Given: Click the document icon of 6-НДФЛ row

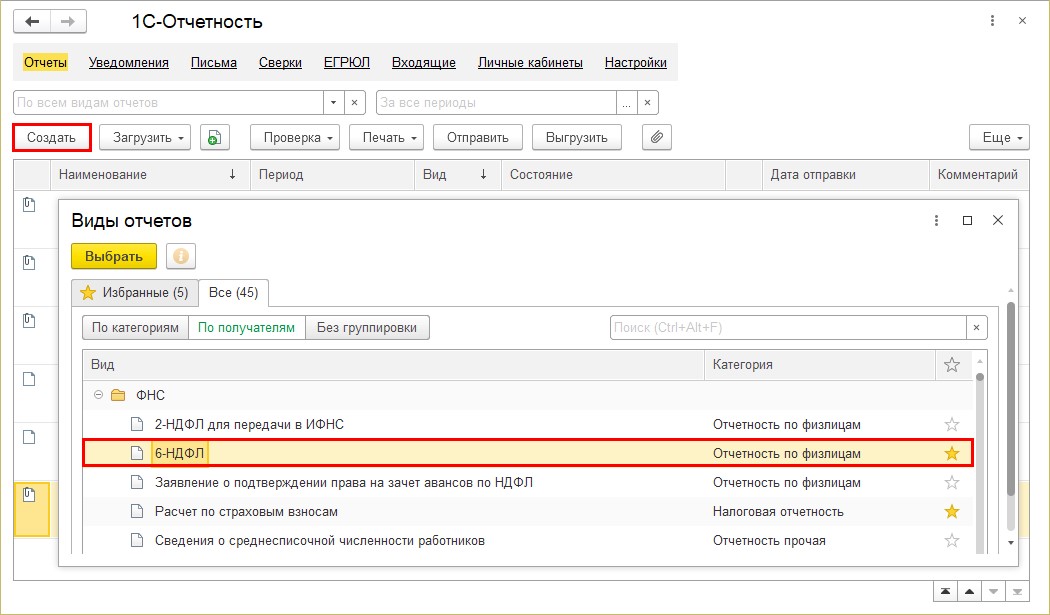Looking at the screenshot, I should [x=137, y=454].
